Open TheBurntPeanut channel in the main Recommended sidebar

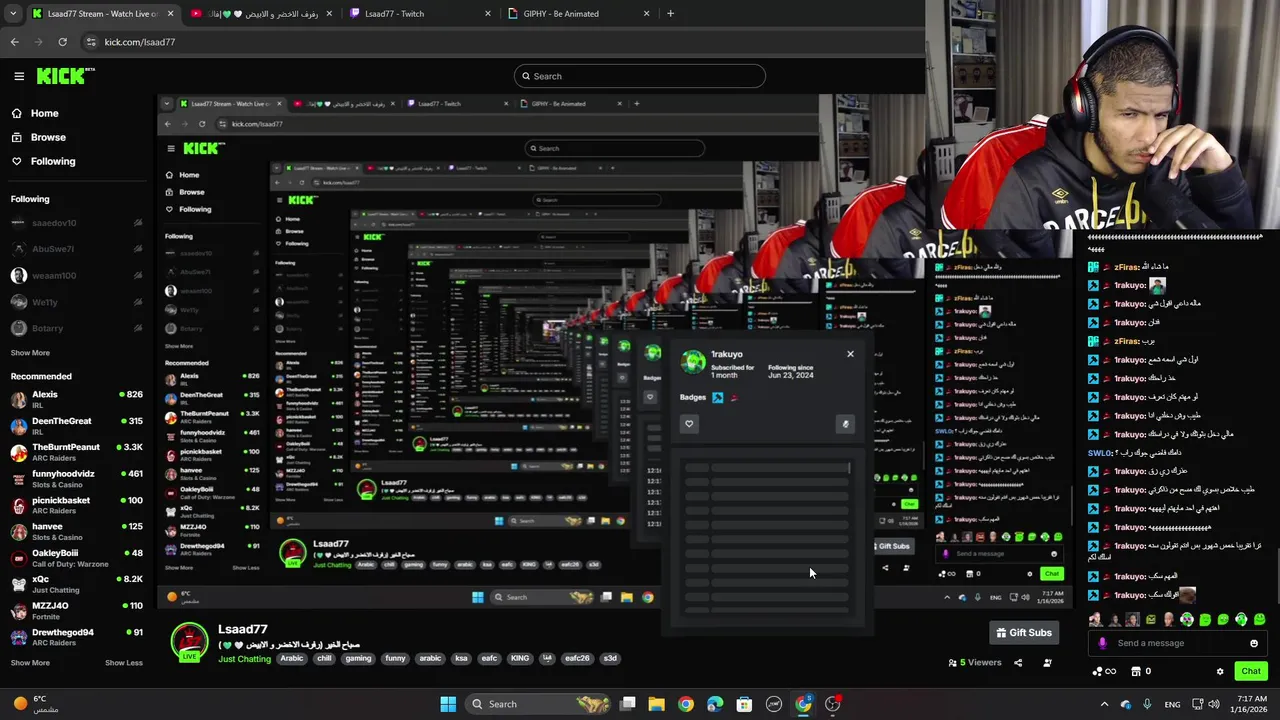pyautogui.click(x=76, y=452)
